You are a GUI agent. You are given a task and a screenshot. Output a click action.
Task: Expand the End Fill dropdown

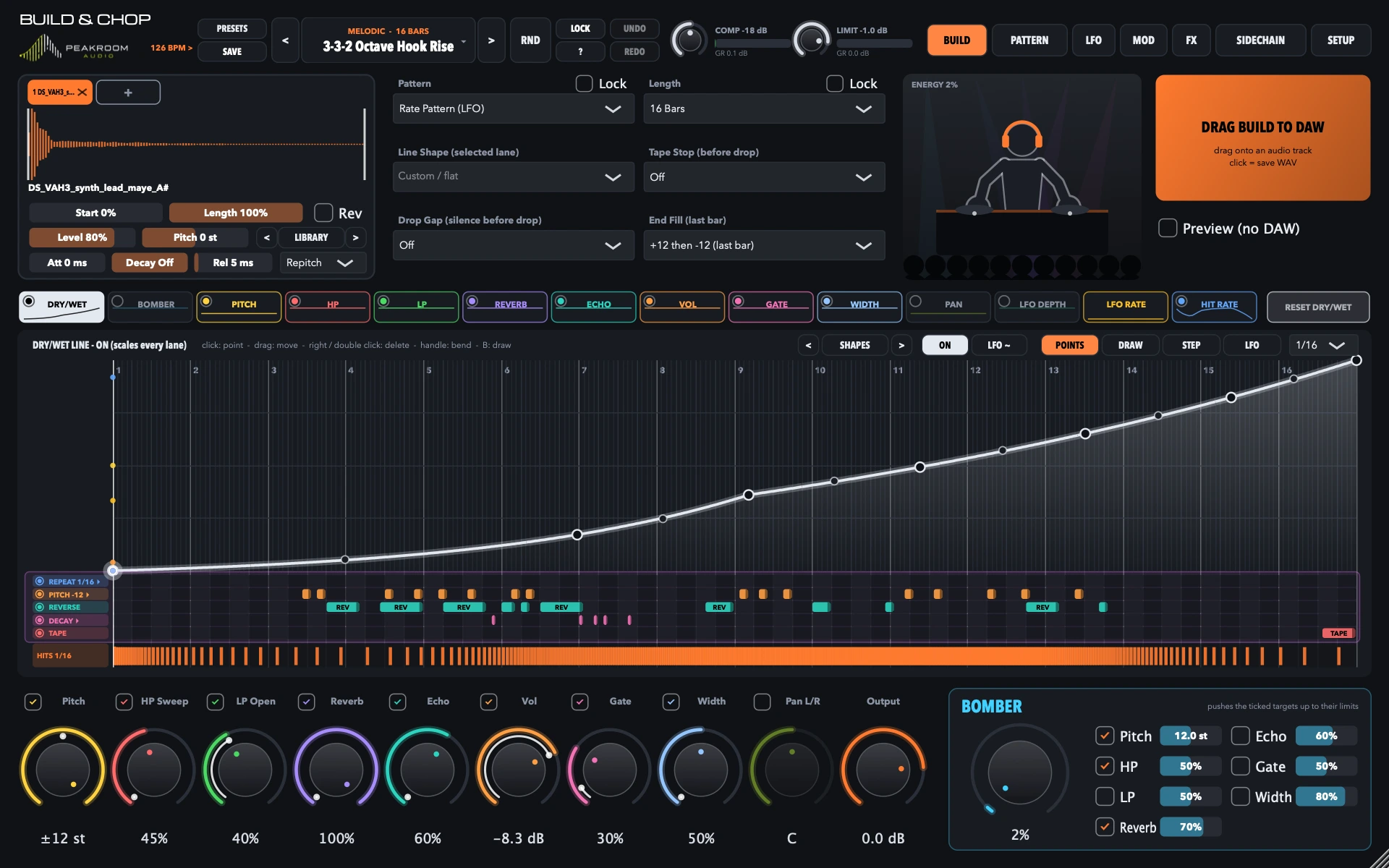coord(764,245)
